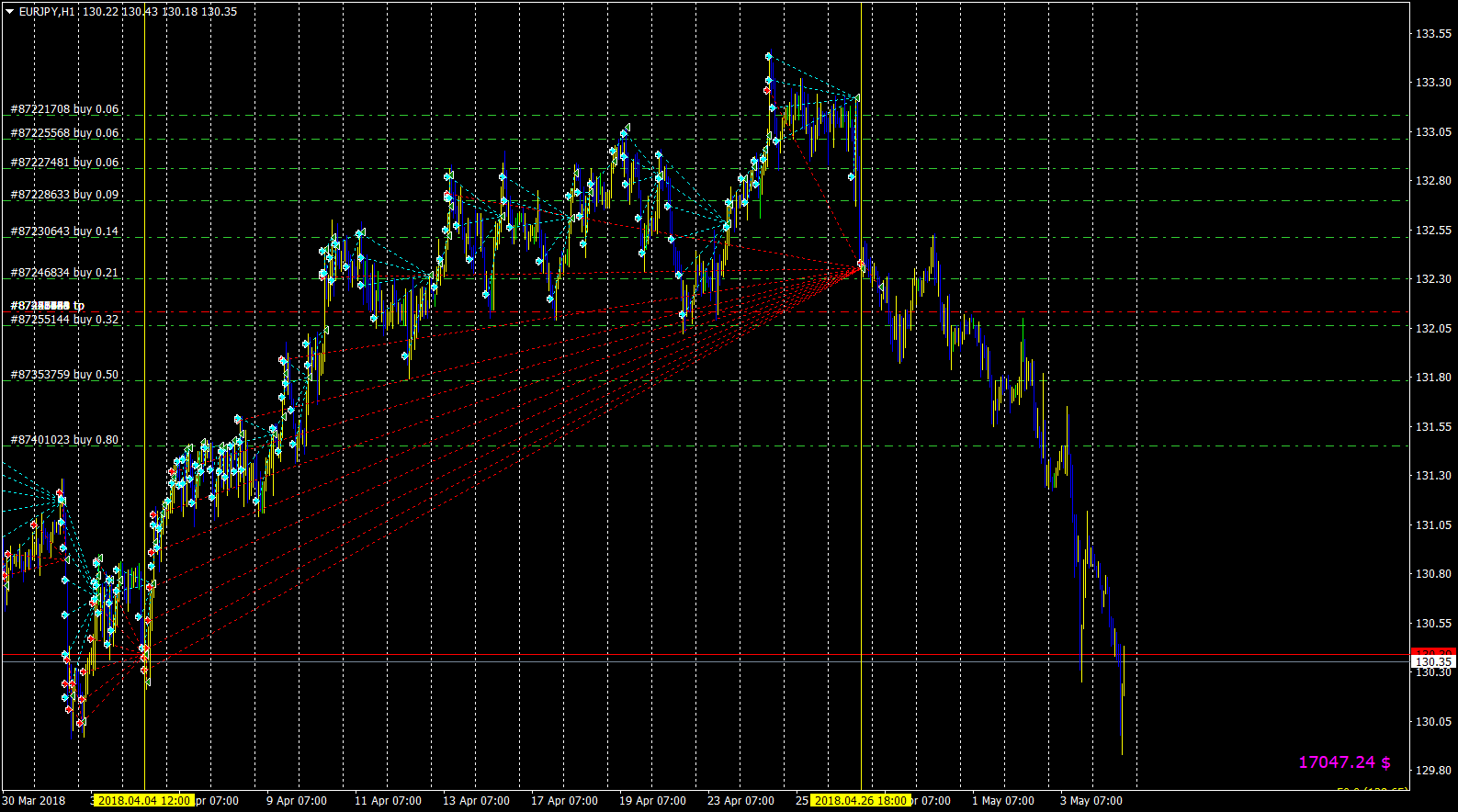Click the 133.30 price scale value
Viewport: 1458px width, 812px height.
pyautogui.click(x=1433, y=83)
